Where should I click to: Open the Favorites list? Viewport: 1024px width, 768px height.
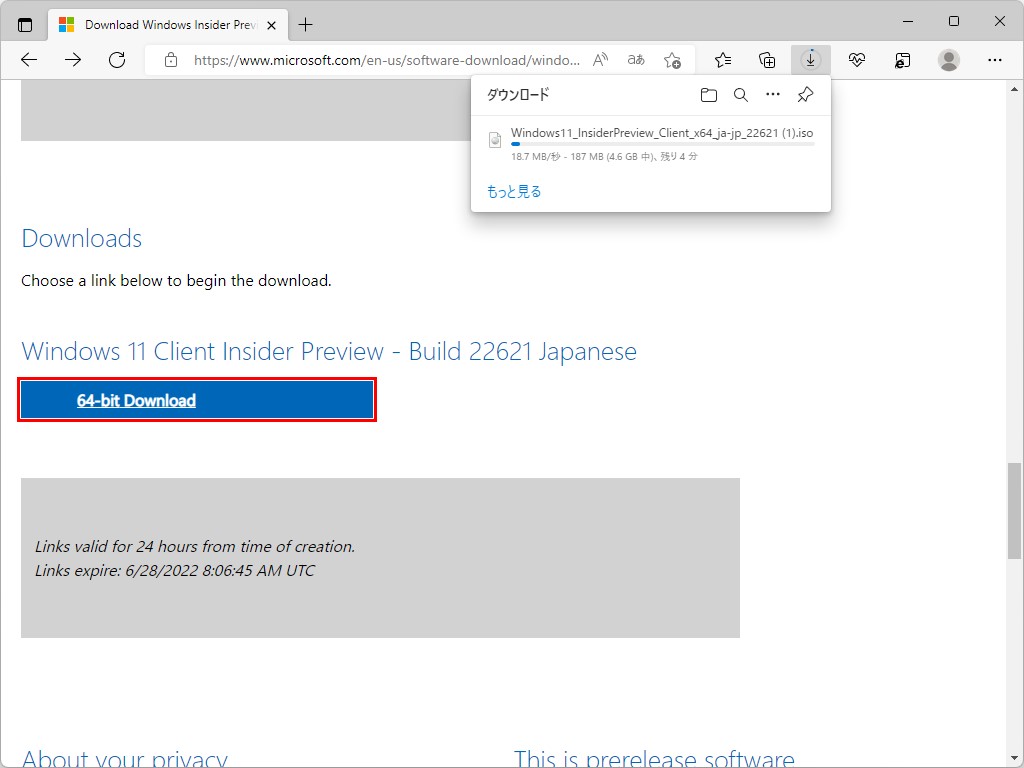[x=723, y=60]
